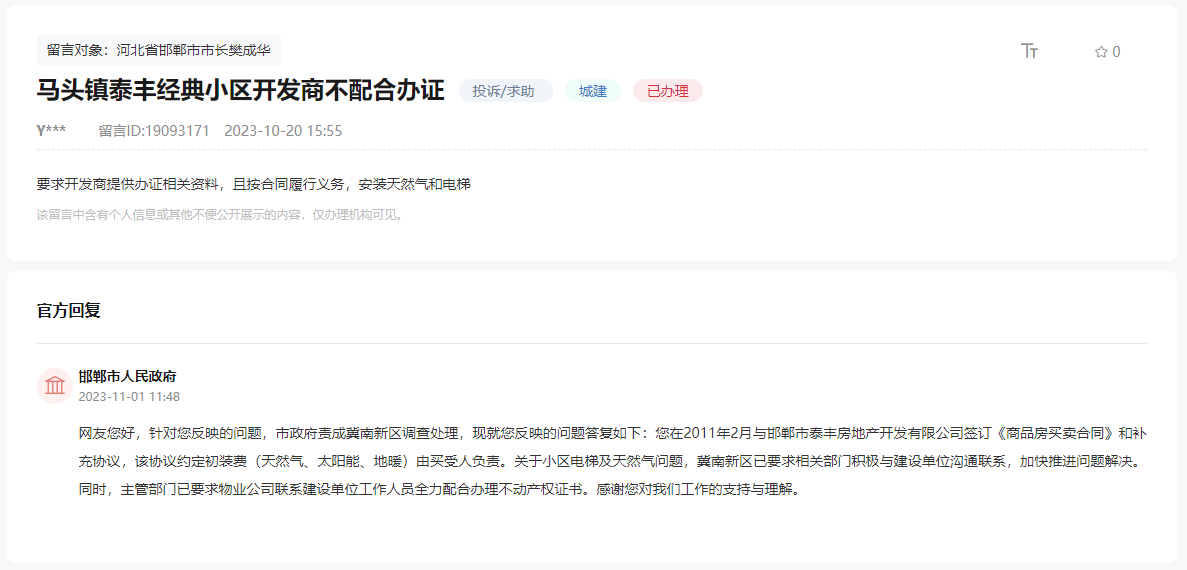
Task: Select the 投诉/求助 tag
Action: 506,91
